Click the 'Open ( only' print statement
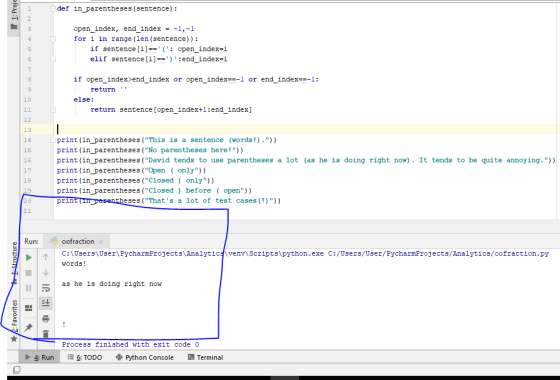The width and height of the screenshot is (560, 380). pos(131,170)
